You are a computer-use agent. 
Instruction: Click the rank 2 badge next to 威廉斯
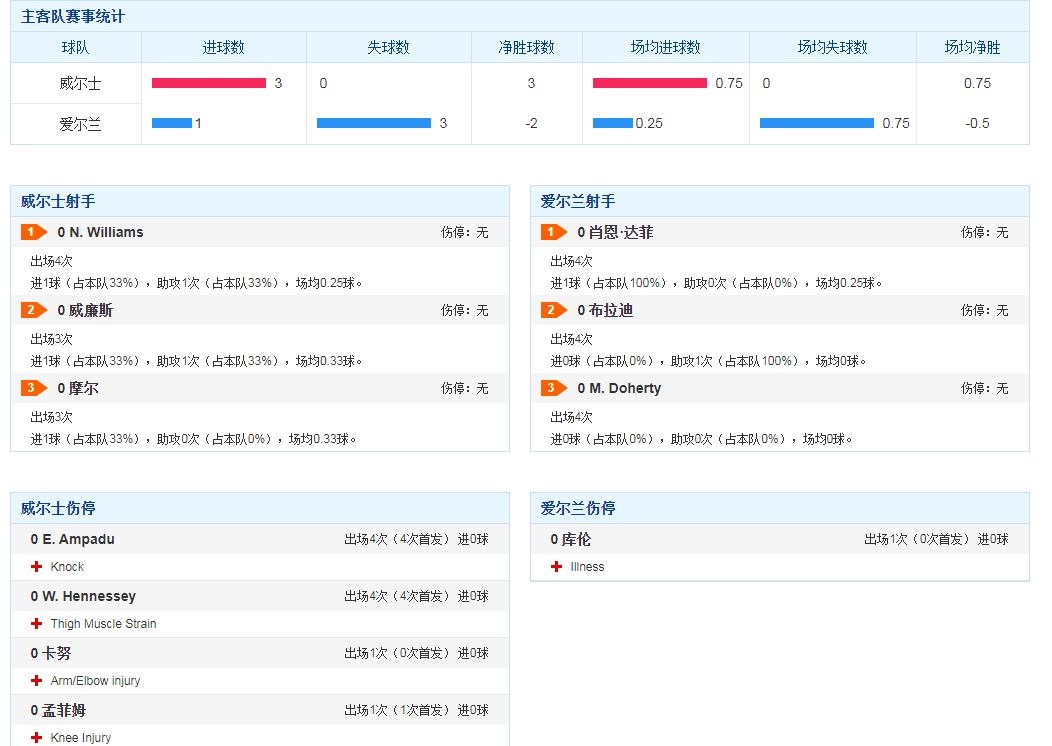(x=34, y=310)
